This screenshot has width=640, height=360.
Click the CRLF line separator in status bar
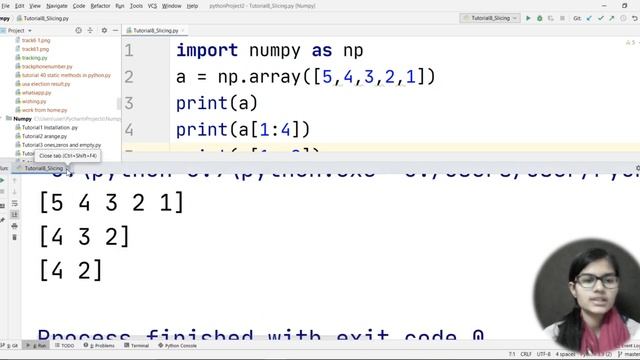pos(526,354)
